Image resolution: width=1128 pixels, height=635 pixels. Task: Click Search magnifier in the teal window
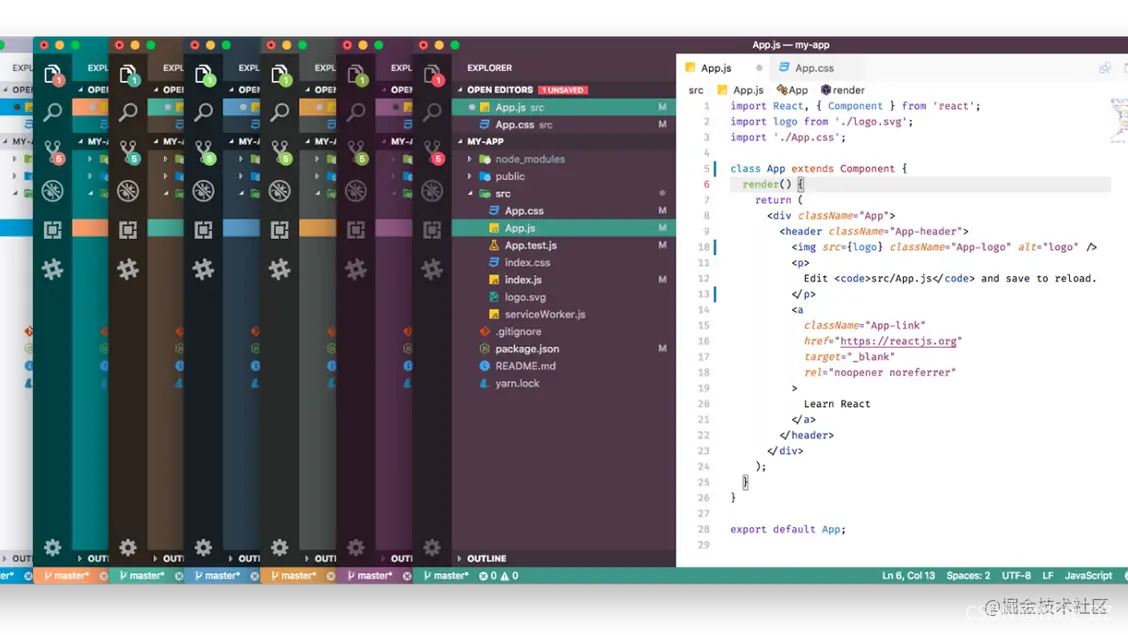53,112
